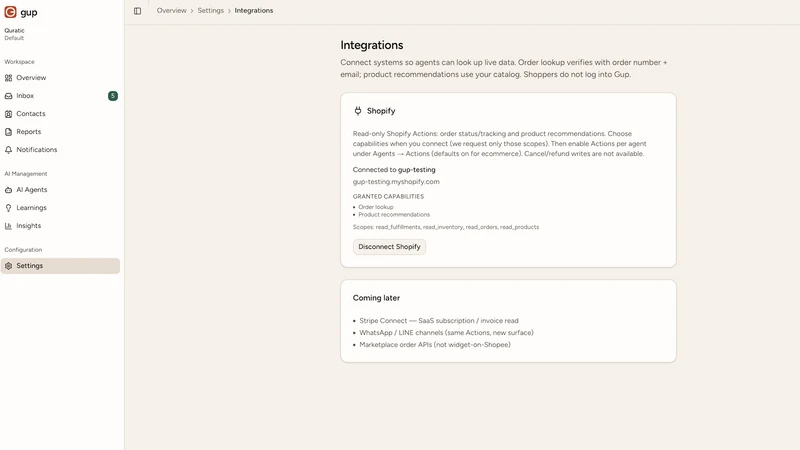Click Integrations in the breadcrumb

(254, 11)
